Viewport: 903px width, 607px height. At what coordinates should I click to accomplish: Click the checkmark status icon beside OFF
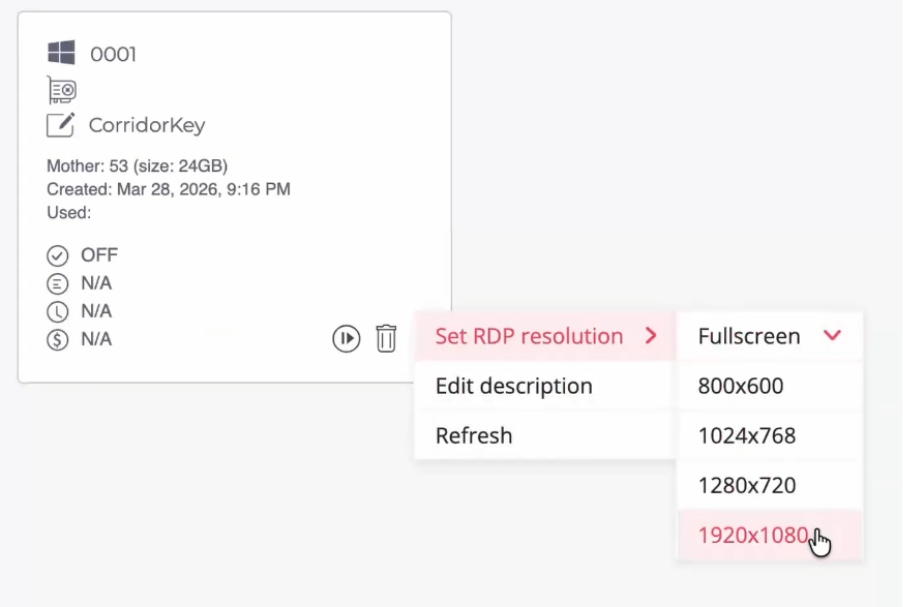[58, 255]
